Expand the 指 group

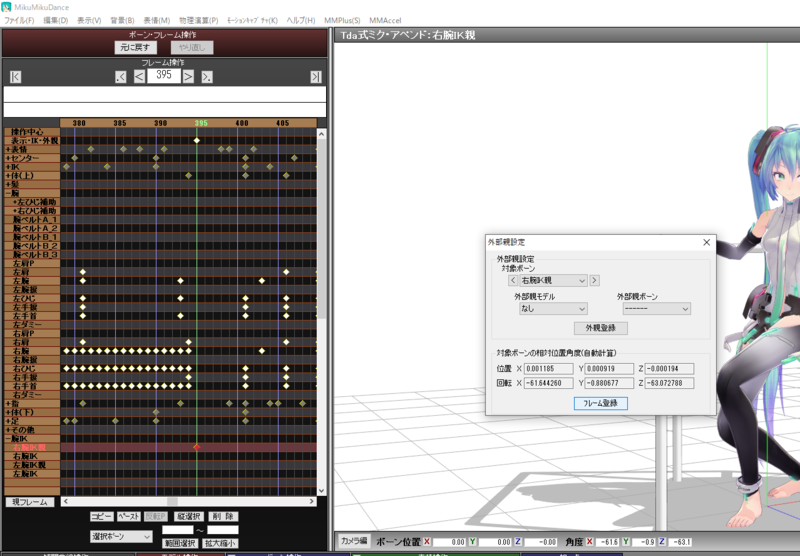click(8, 403)
